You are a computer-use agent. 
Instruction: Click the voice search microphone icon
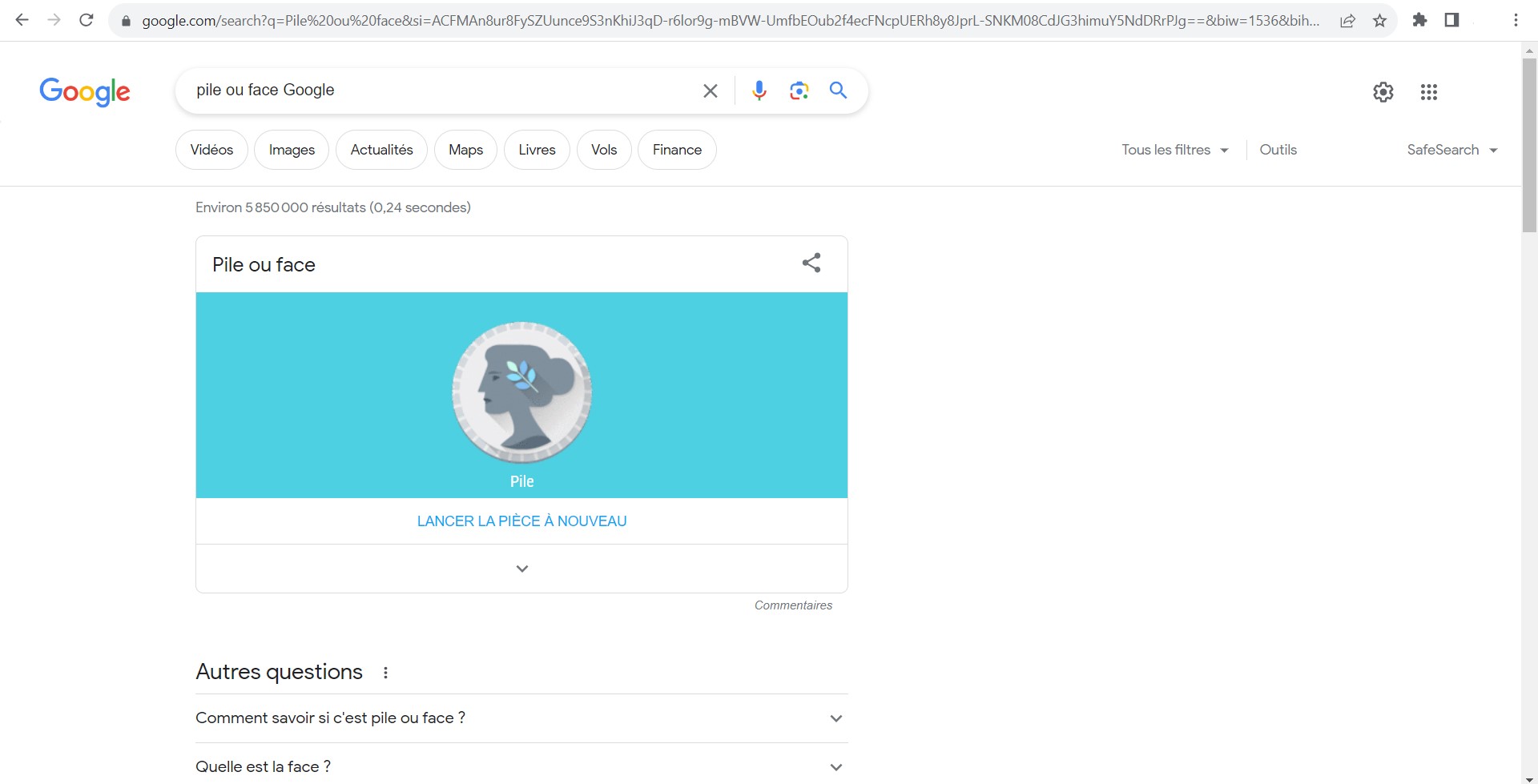[x=759, y=90]
